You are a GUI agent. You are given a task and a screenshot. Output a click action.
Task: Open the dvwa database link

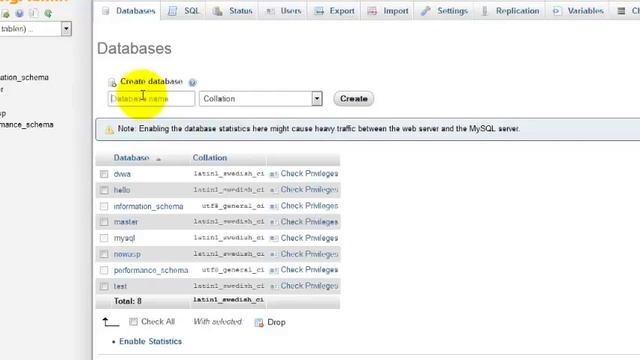[x=122, y=174]
